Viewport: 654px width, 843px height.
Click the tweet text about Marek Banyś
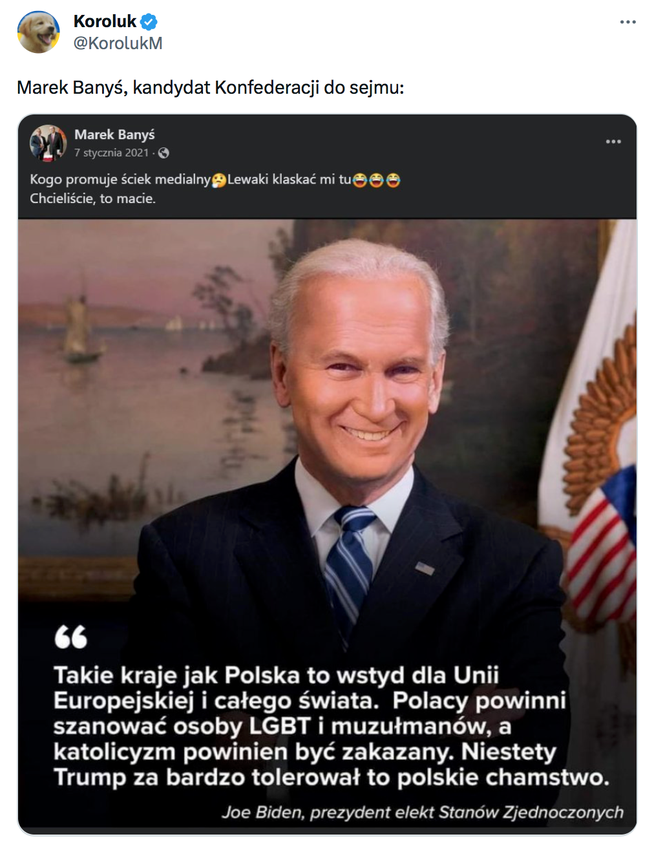pos(210,87)
